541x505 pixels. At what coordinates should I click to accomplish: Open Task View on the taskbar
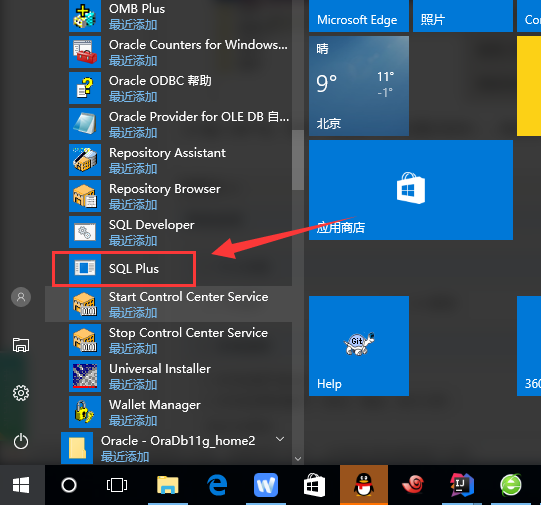117,485
